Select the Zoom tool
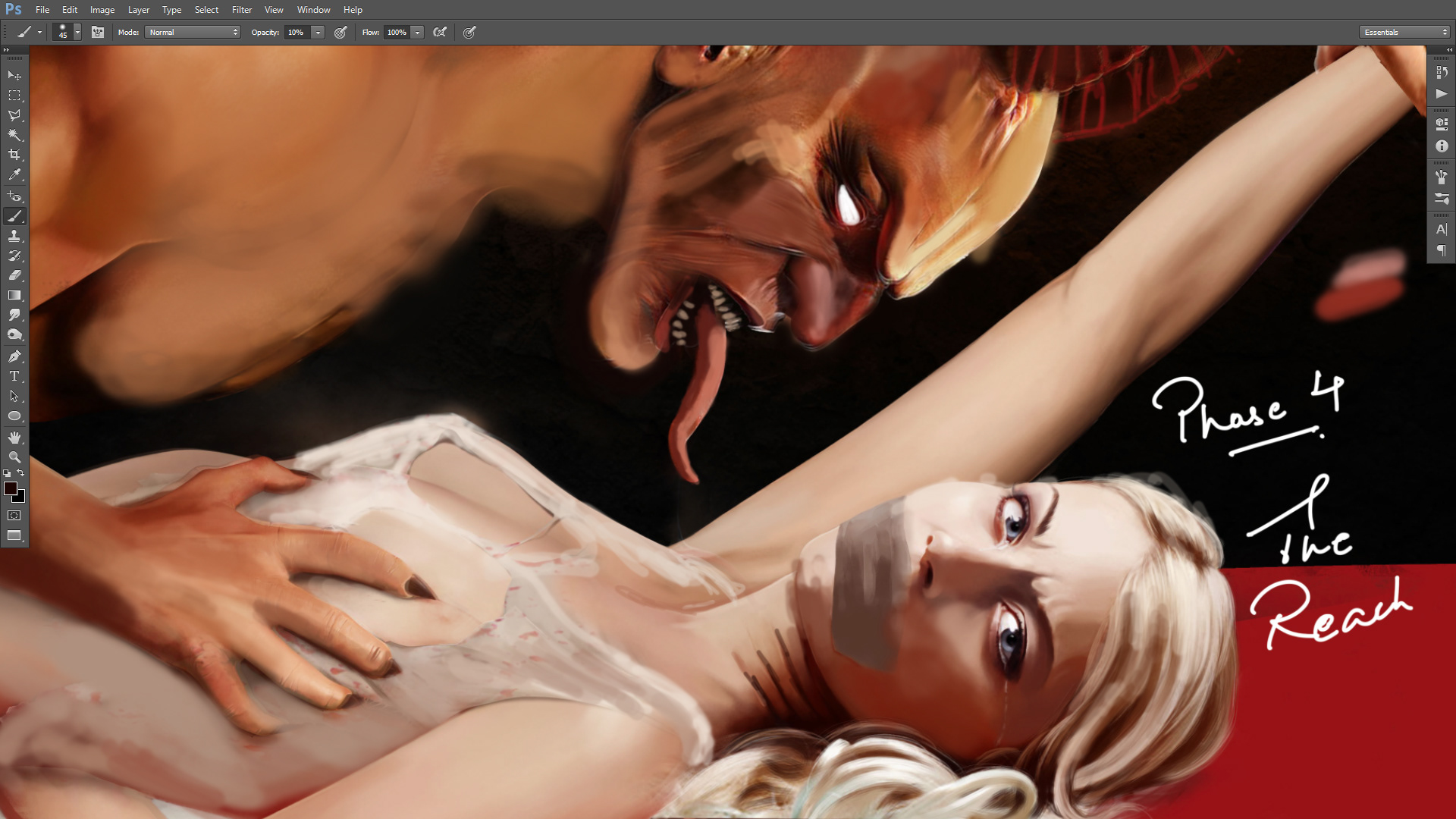 (x=14, y=457)
